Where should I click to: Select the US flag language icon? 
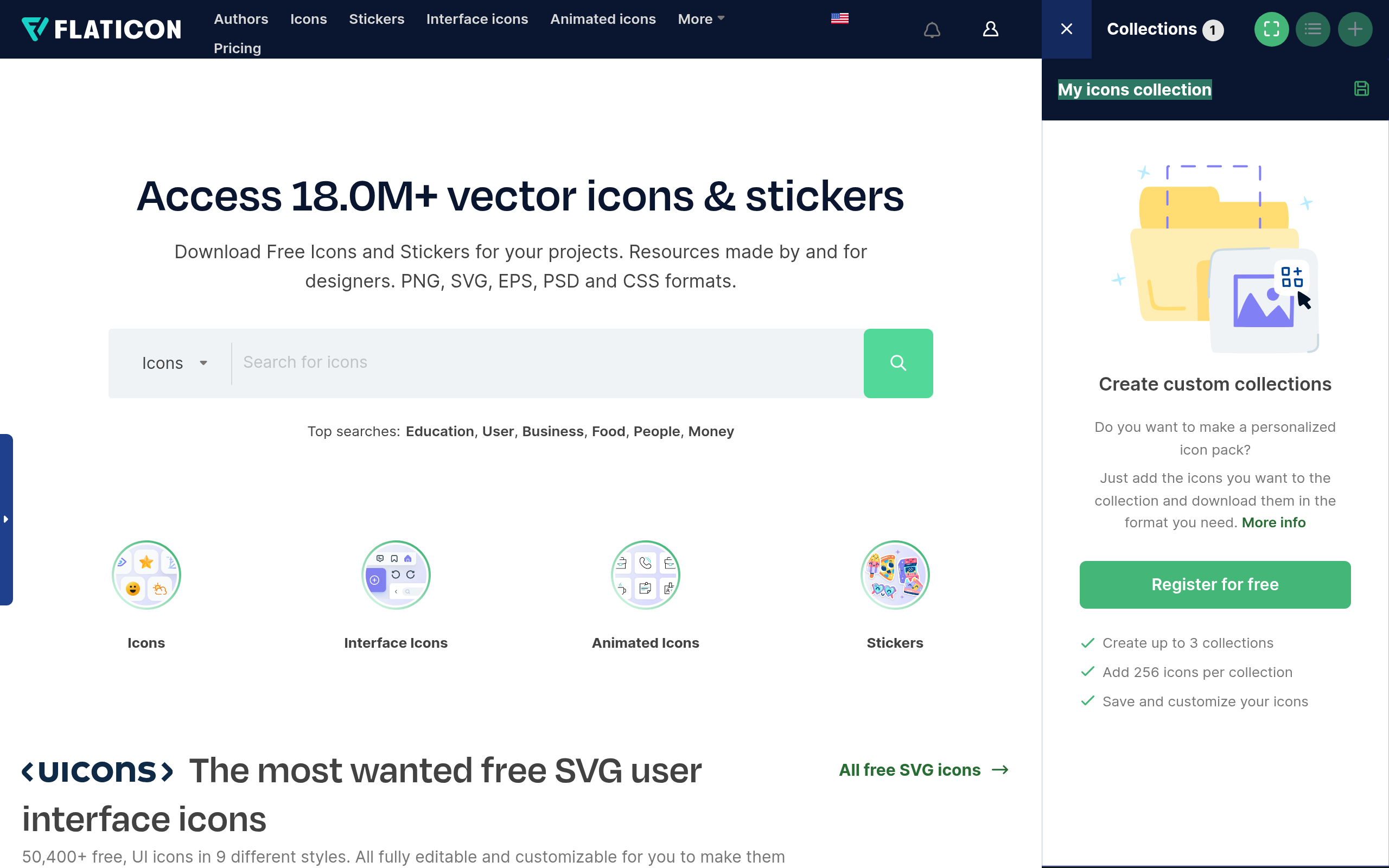point(840,18)
